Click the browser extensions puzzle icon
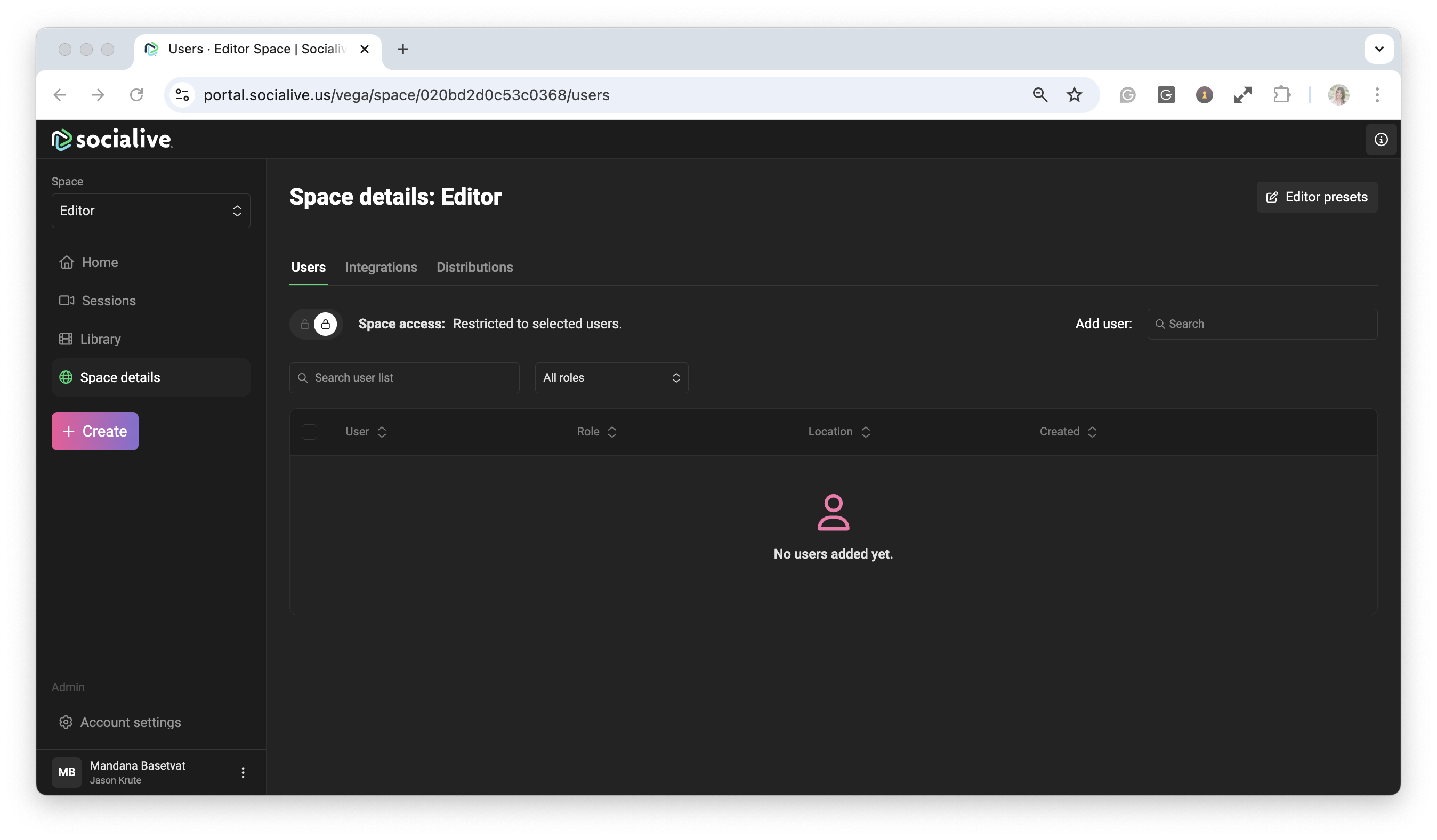The image size is (1437, 840). pos(1281,95)
